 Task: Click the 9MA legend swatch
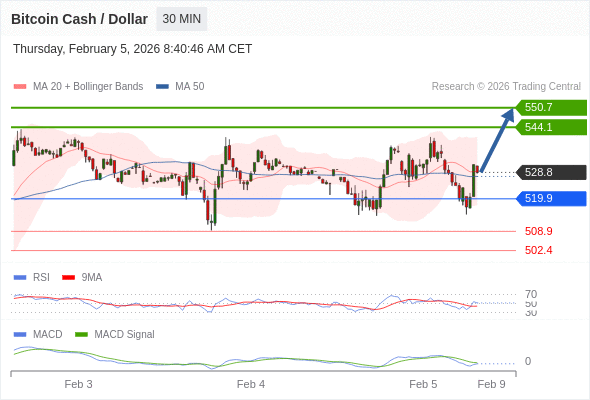(x=68, y=278)
